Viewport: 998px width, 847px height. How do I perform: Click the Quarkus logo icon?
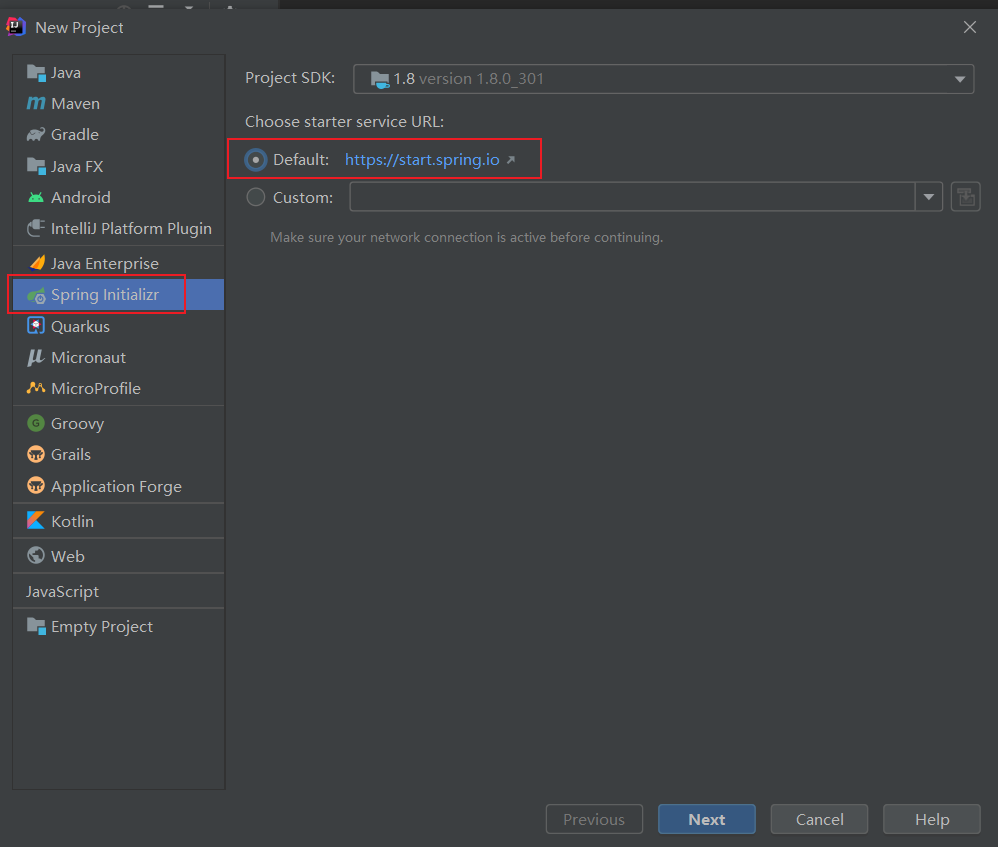tap(36, 326)
